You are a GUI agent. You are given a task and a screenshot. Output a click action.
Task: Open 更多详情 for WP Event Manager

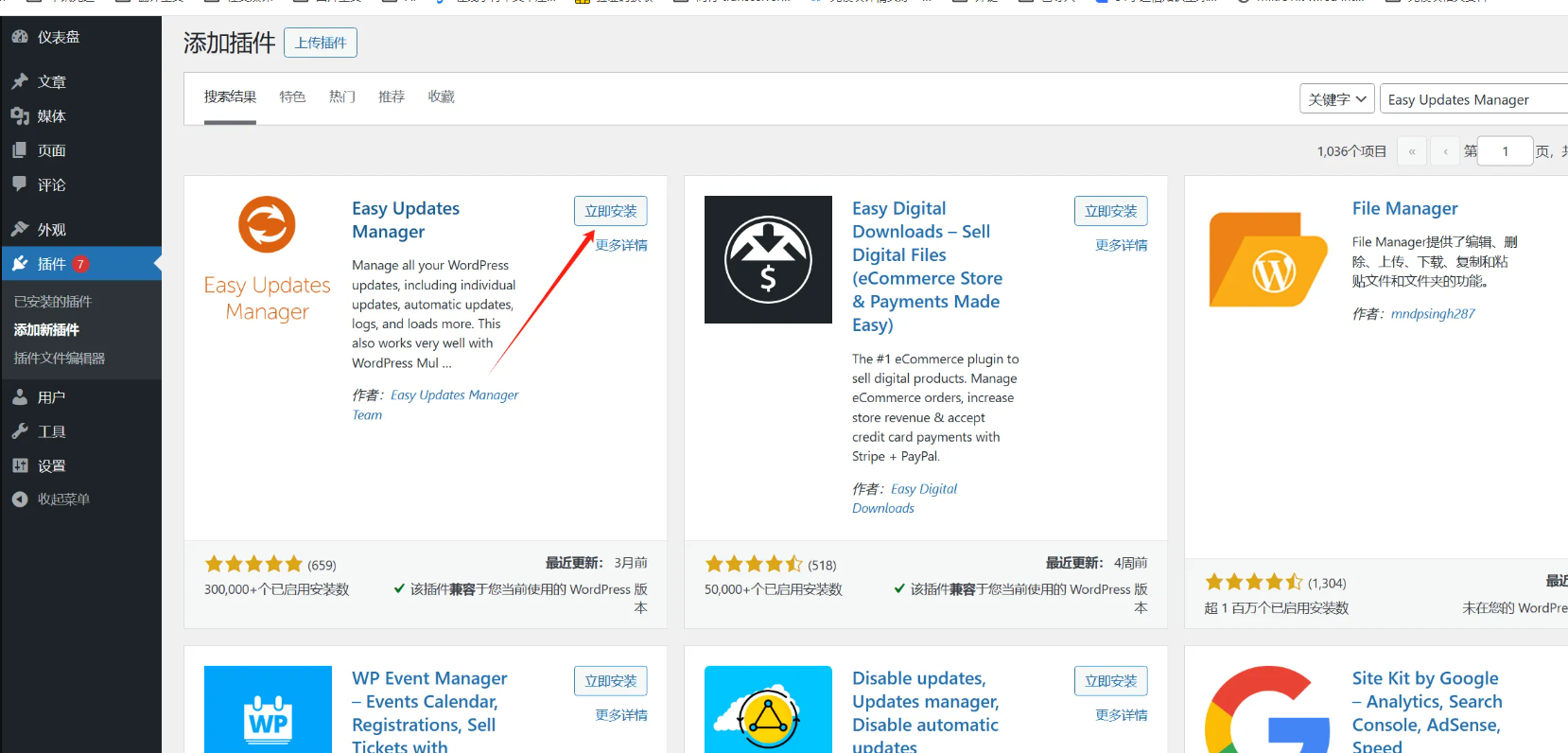click(621, 715)
